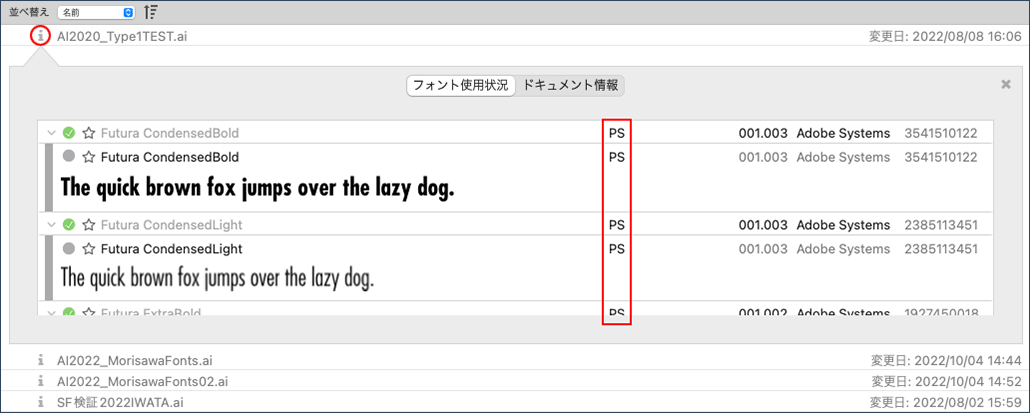Image resolution: width=1030 pixels, height=413 pixels.
Task: Activate gray status dot for Futura CondensedLight font
Action: (69, 249)
